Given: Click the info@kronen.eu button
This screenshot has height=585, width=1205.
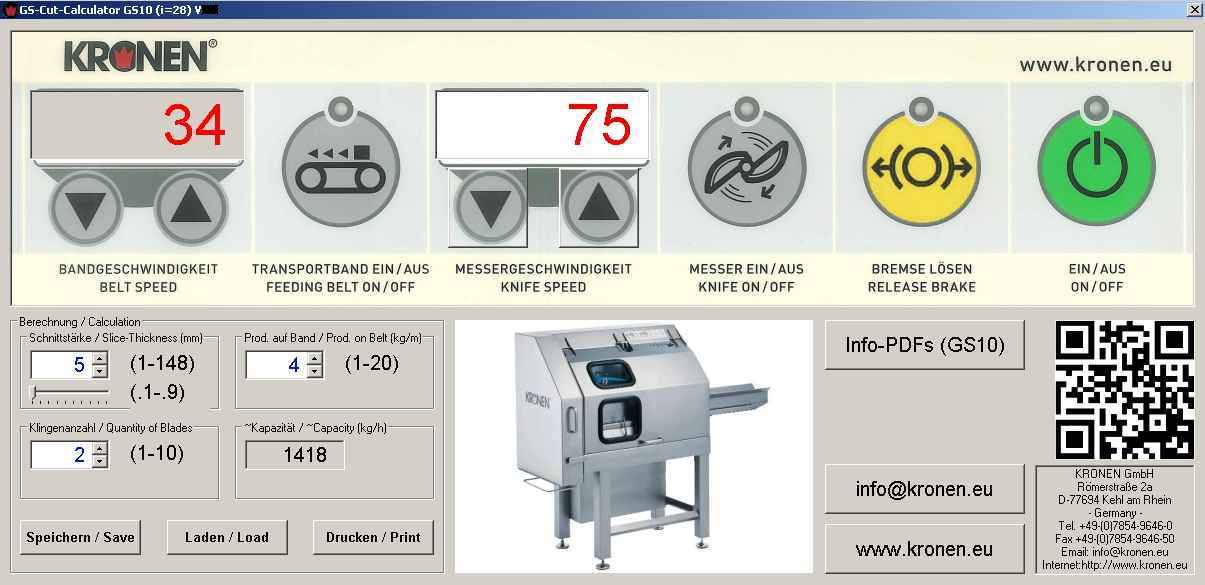Looking at the screenshot, I should (x=925, y=489).
